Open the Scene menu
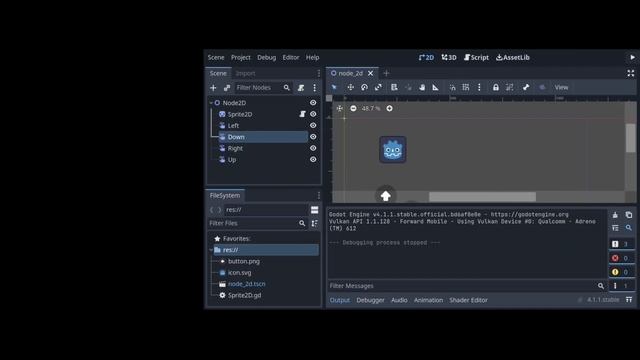The image size is (640, 360). (x=216, y=58)
